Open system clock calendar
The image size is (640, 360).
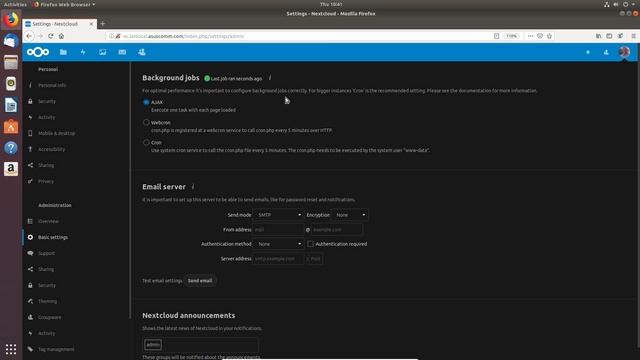[x=331, y=4]
